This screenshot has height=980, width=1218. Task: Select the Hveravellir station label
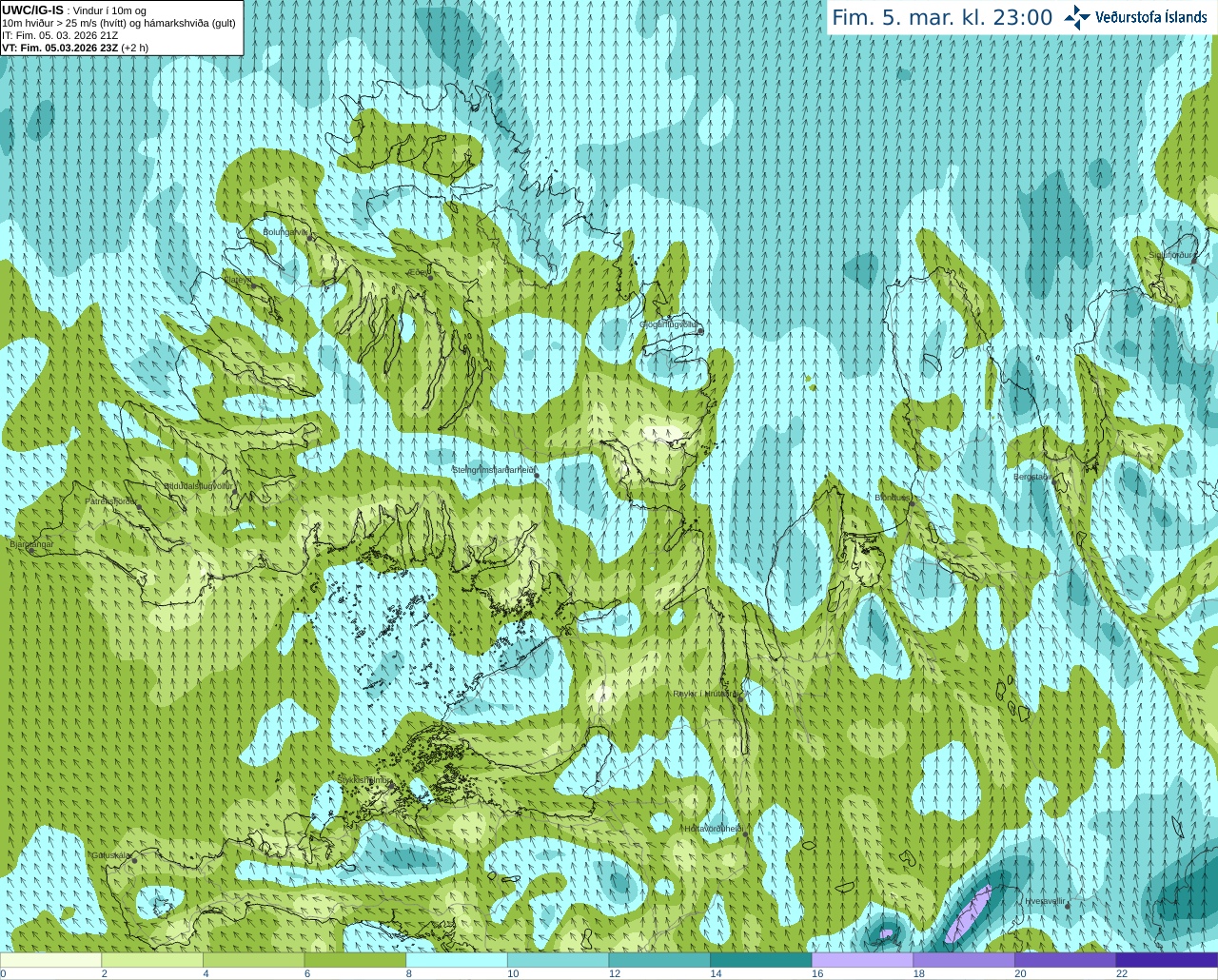click(1045, 901)
